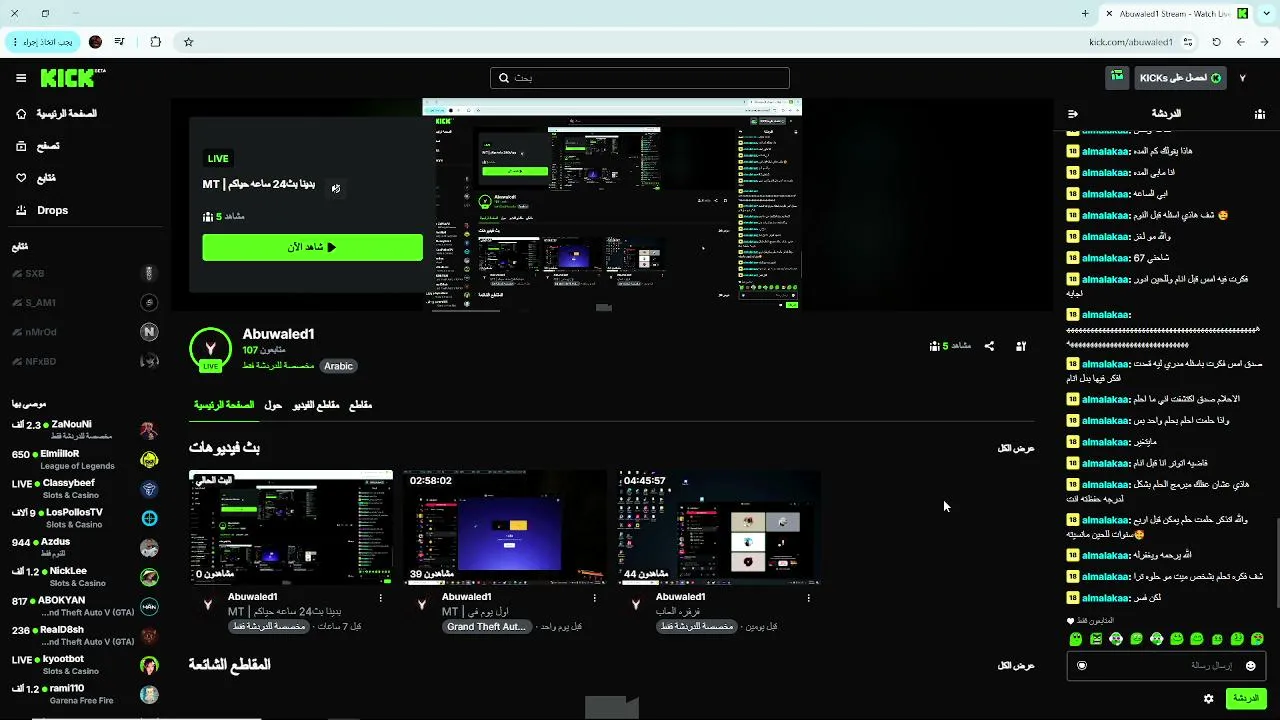Click the Classybeef channel avatar
Screen dimensions: 1280x720
(149, 489)
